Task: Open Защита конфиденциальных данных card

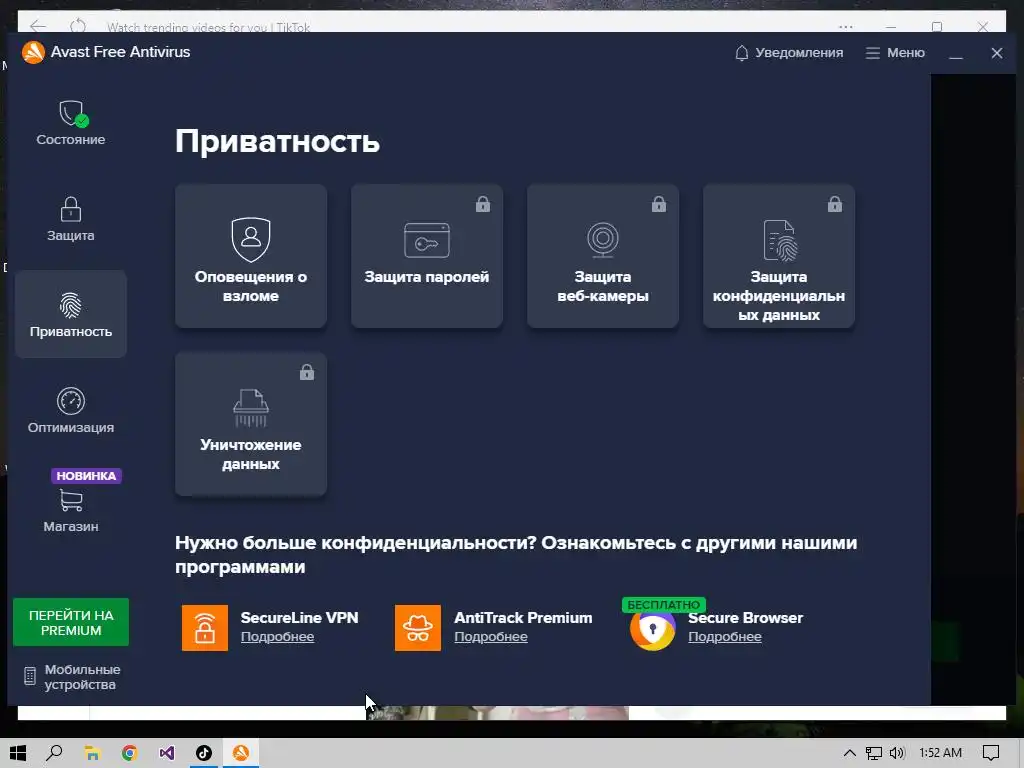Action: [779, 256]
